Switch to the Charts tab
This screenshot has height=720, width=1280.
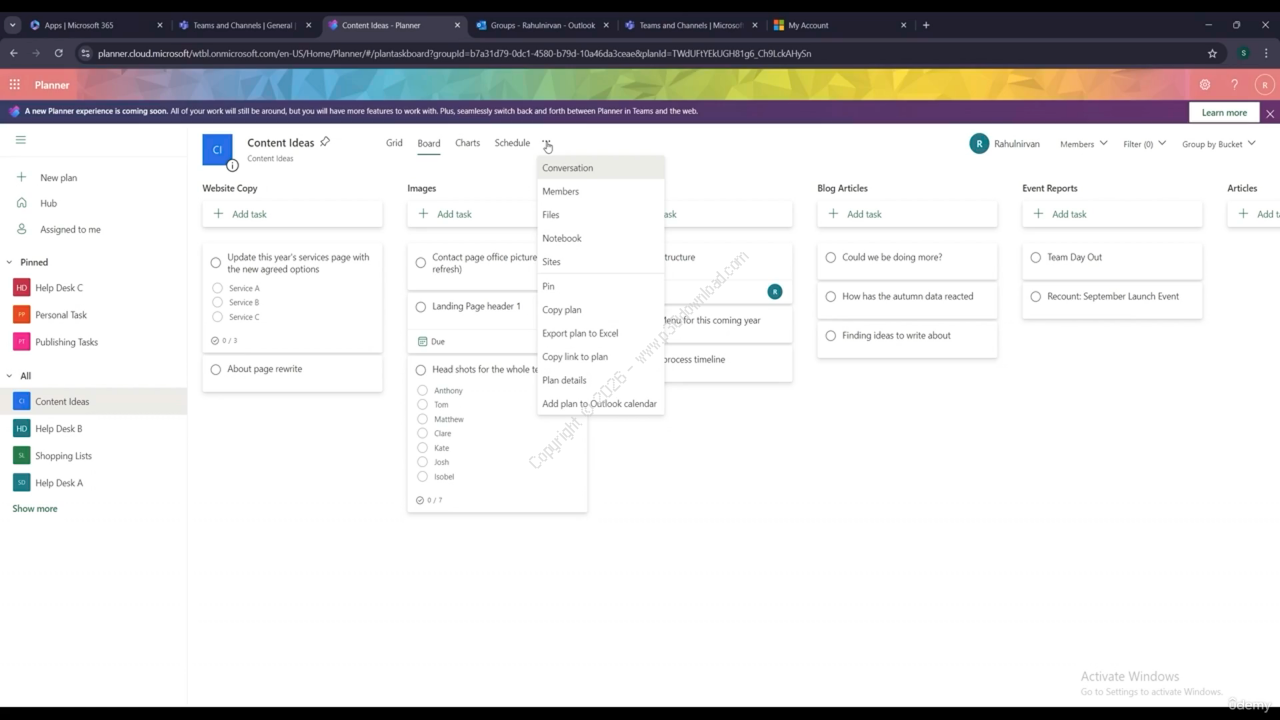pos(467,143)
